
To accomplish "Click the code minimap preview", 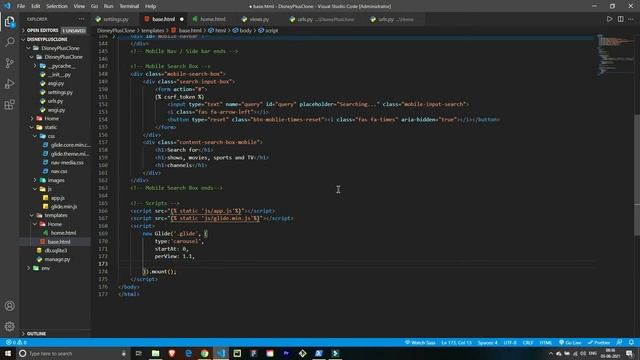I will 616,55.
